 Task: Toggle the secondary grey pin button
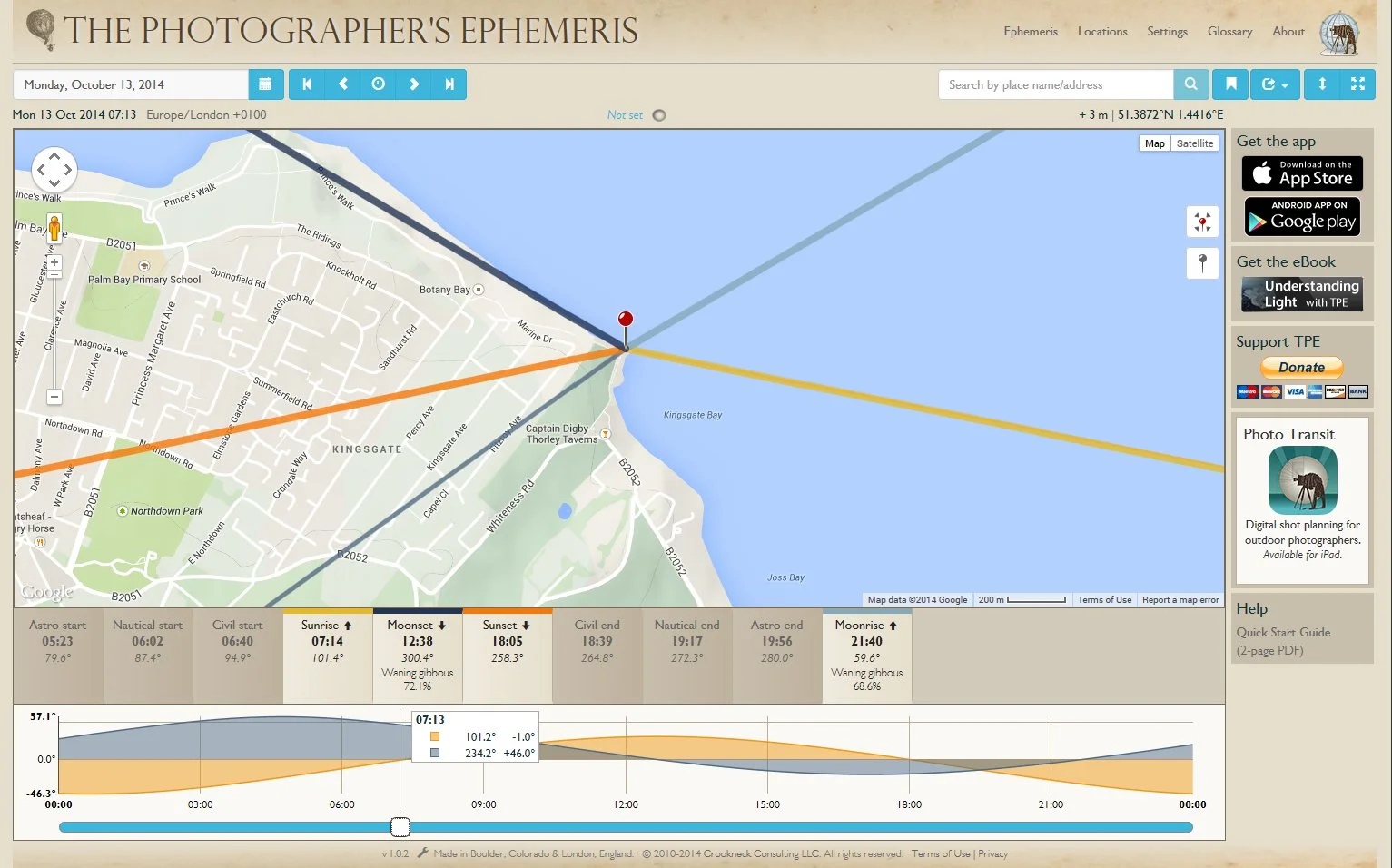point(1202,263)
